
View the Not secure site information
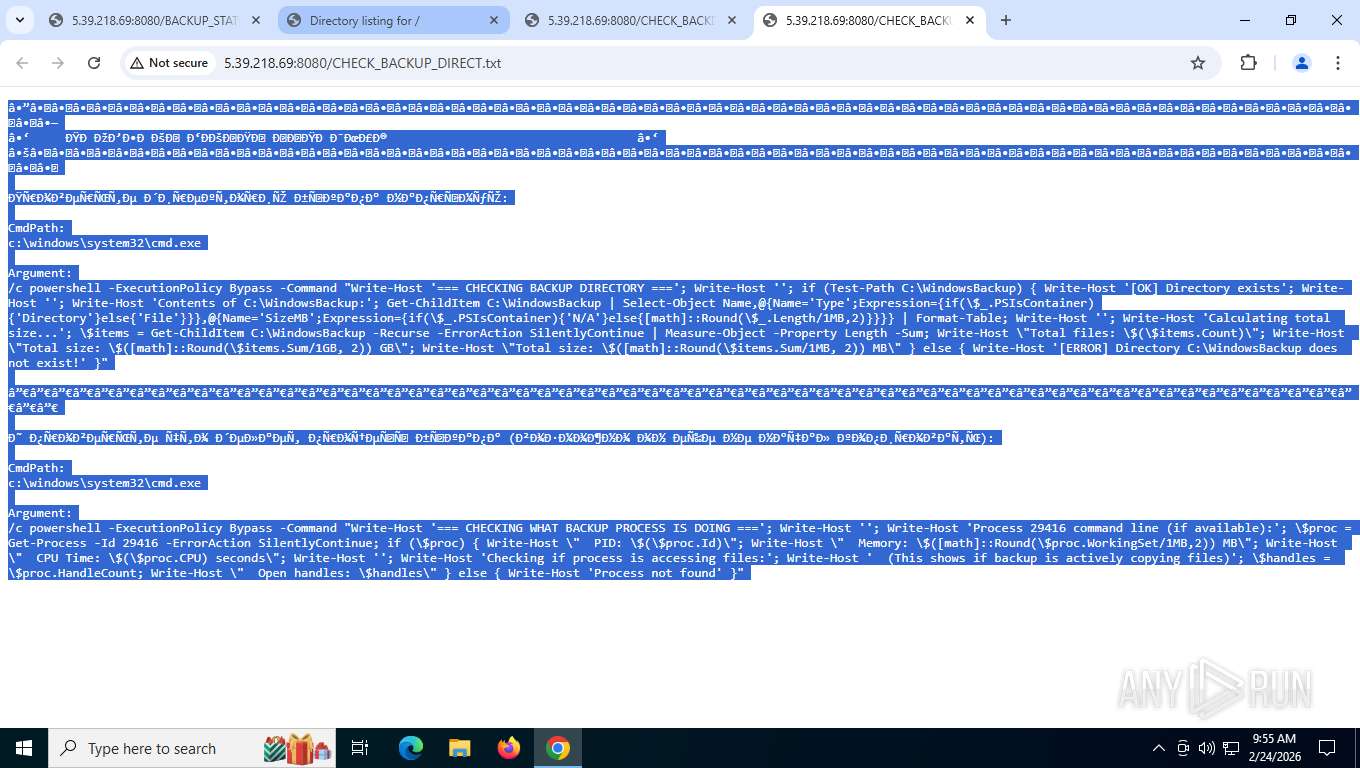[169, 63]
